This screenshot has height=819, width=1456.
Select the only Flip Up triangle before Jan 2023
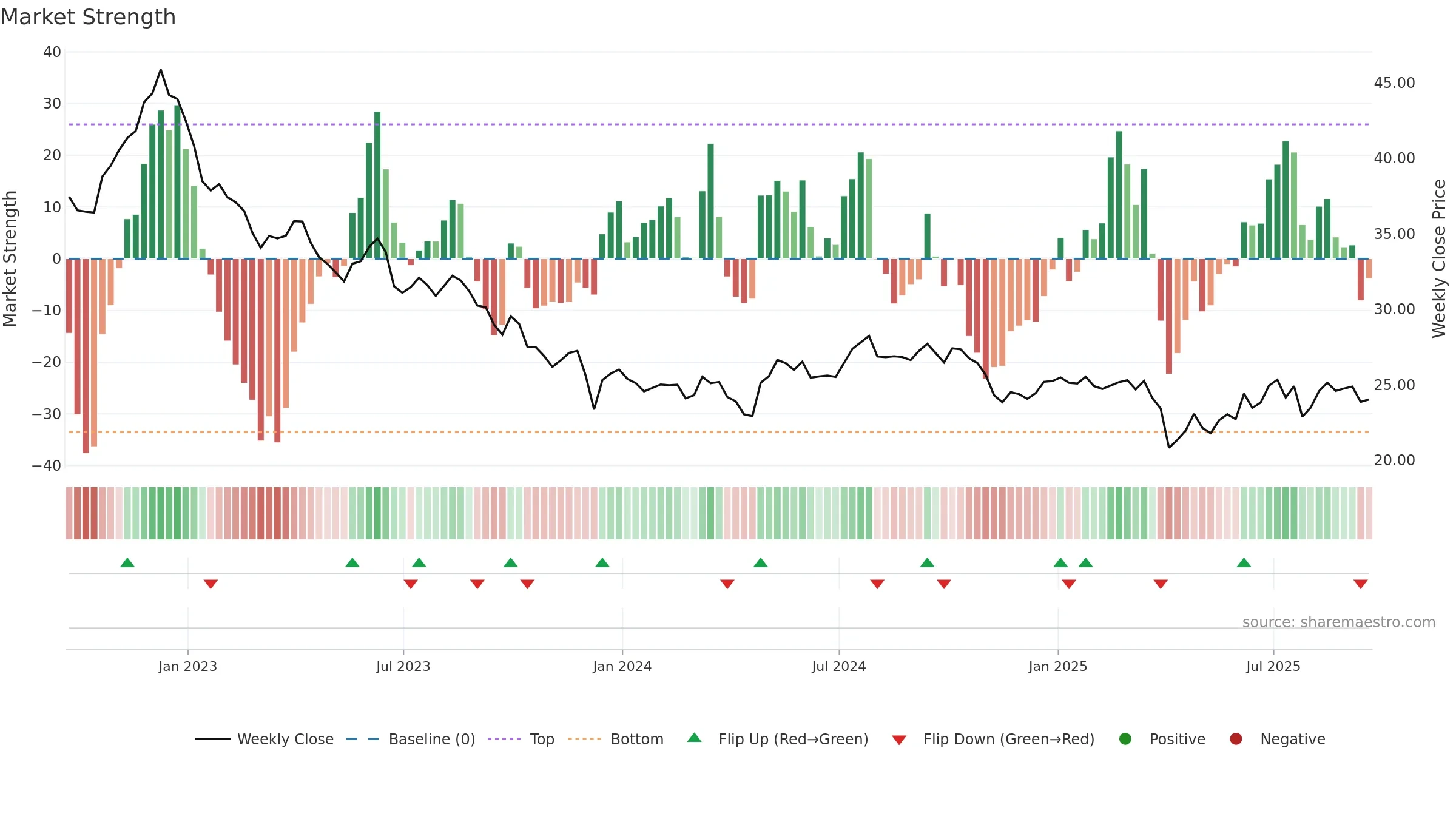point(127,562)
